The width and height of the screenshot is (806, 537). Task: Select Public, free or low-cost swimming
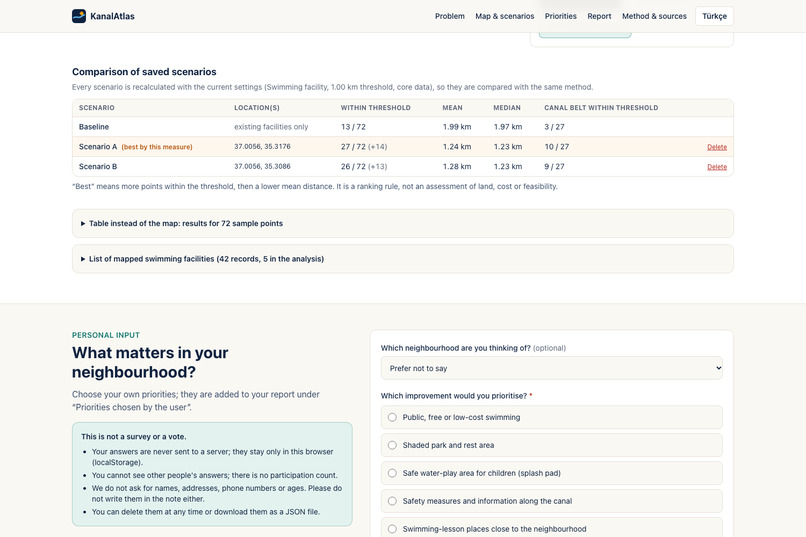click(x=552, y=417)
